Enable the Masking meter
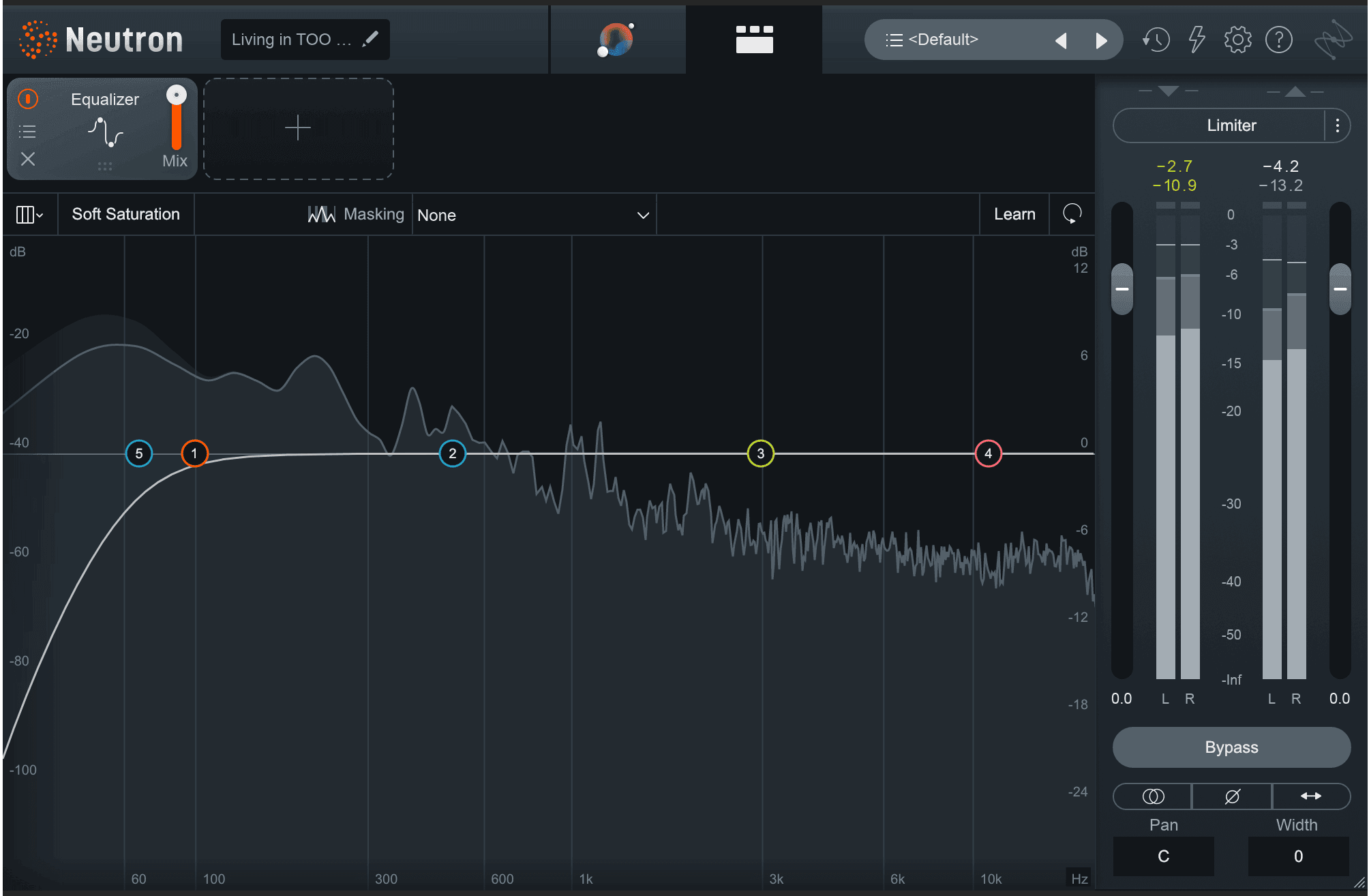This screenshot has width=1369, height=896. [356, 214]
